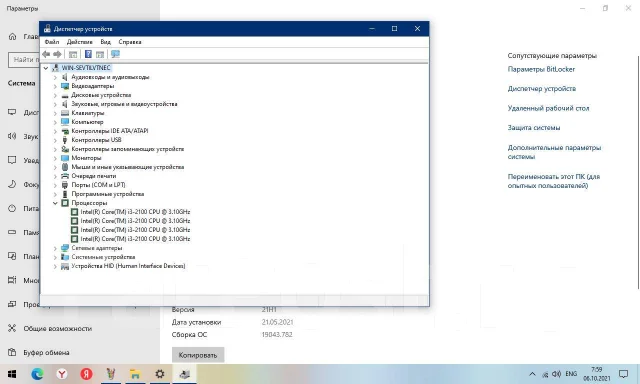
Task: Open the Файл menu
Action: click(52, 42)
